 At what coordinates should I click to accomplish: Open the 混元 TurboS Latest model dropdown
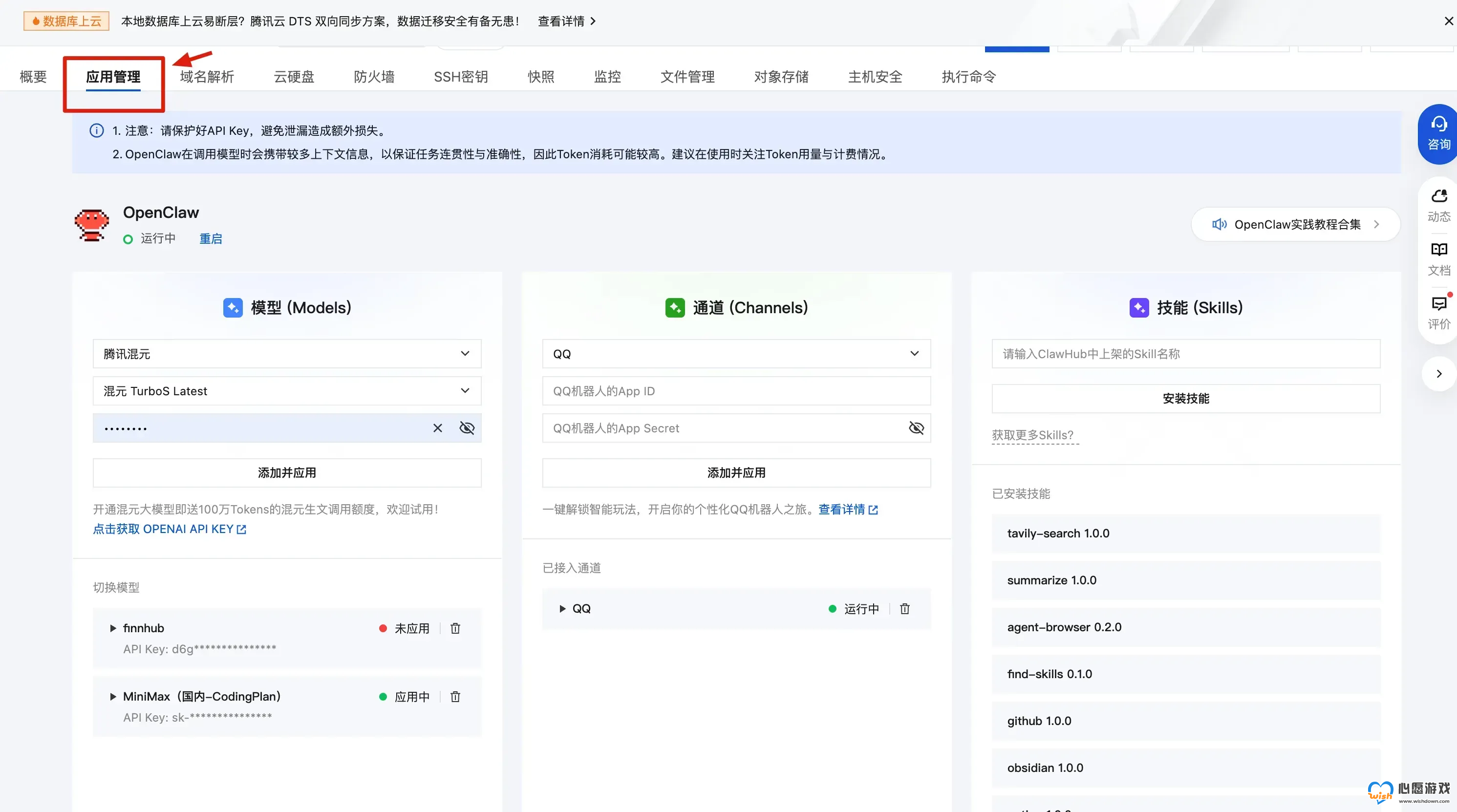[287, 391]
